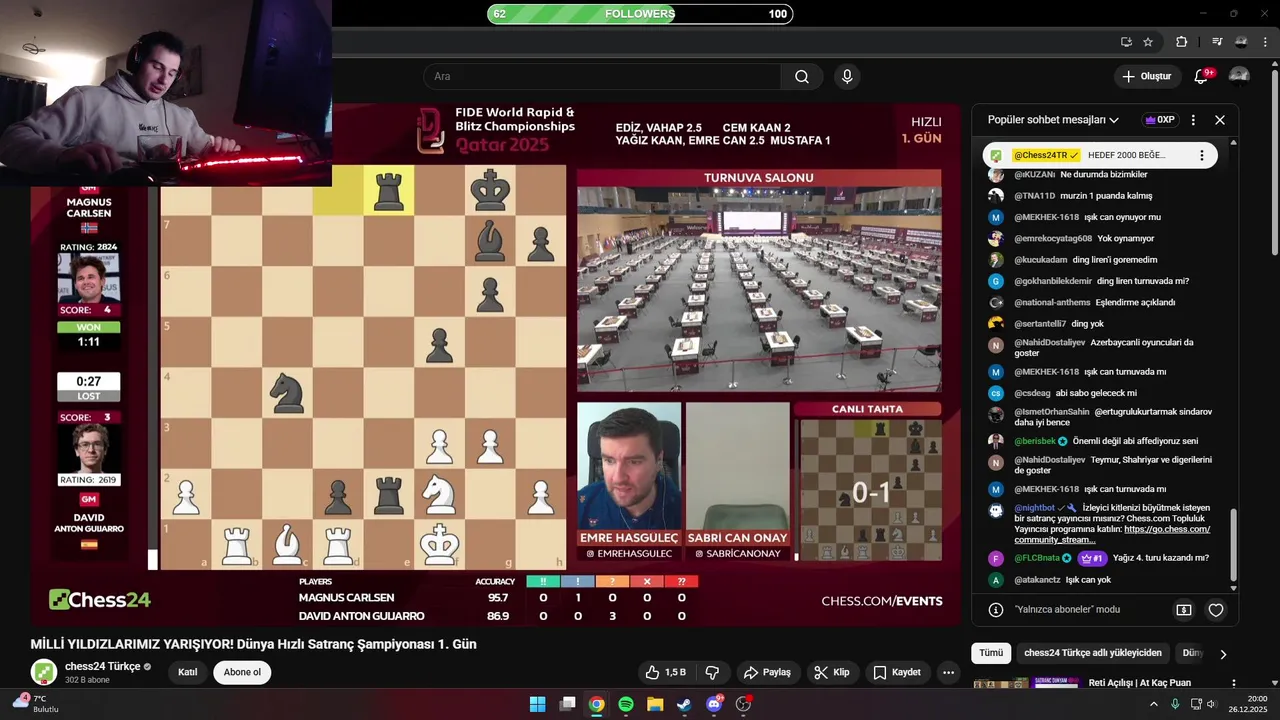The image size is (1280, 720).
Task: Open the Chrome three-dot main menu
Action: [x=1266, y=42]
